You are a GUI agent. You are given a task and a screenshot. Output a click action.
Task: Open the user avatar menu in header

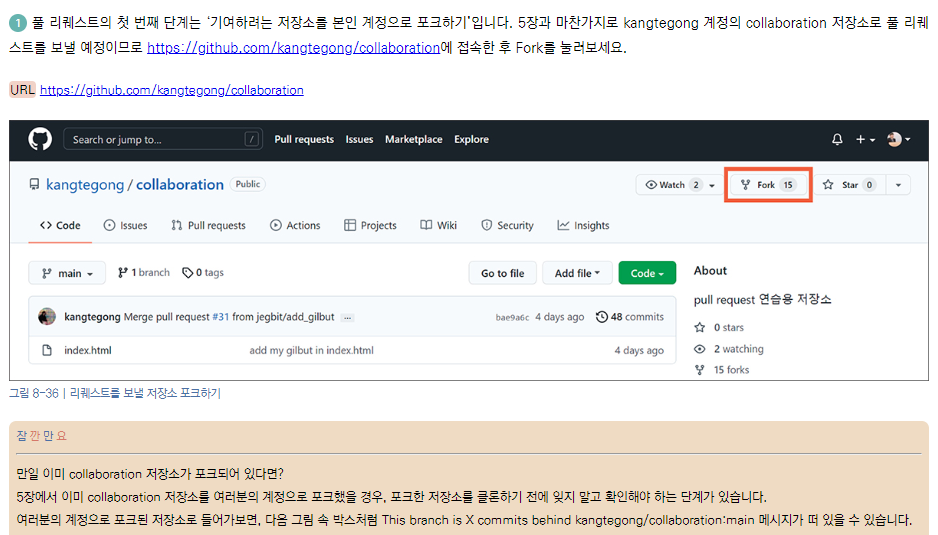click(899, 139)
